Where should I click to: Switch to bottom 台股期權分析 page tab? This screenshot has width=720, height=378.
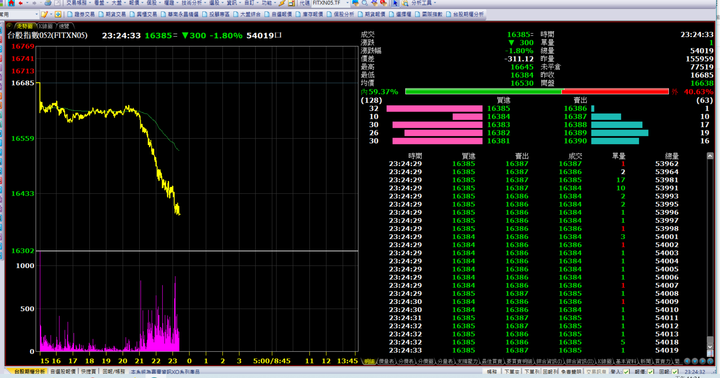(29, 372)
